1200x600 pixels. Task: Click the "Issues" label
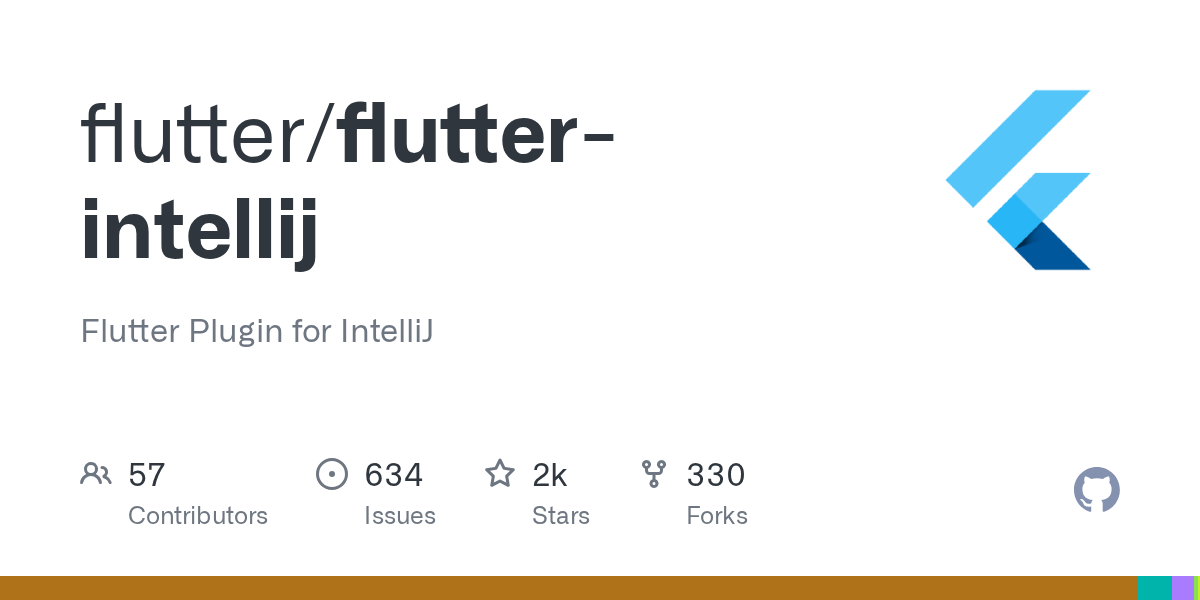click(400, 516)
